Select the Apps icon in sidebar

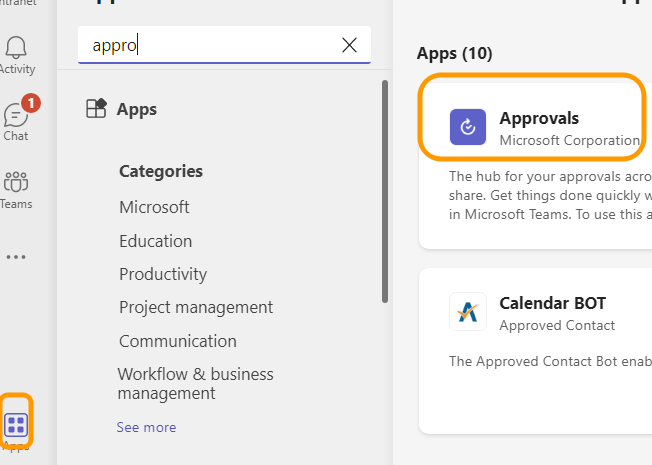coord(16,425)
